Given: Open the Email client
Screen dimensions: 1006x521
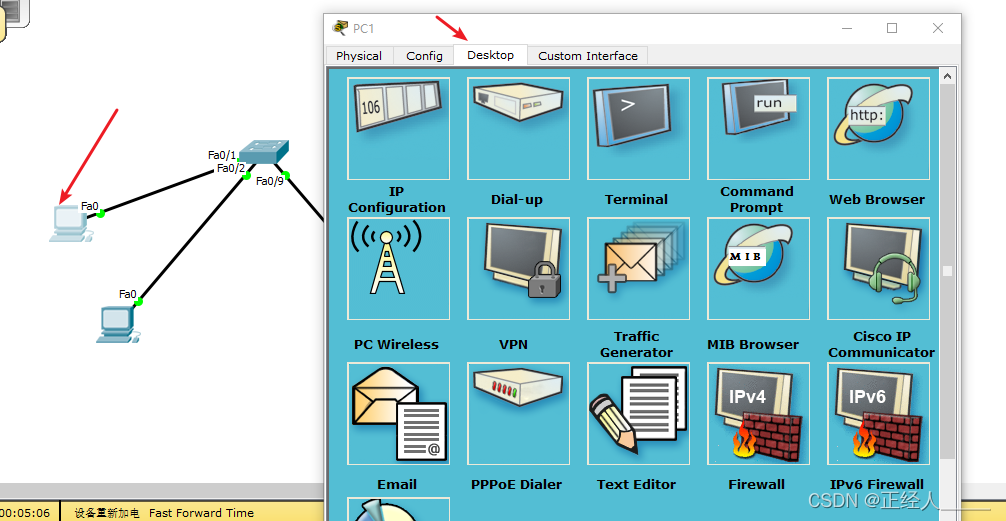Looking at the screenshot, I should point(398,413).
